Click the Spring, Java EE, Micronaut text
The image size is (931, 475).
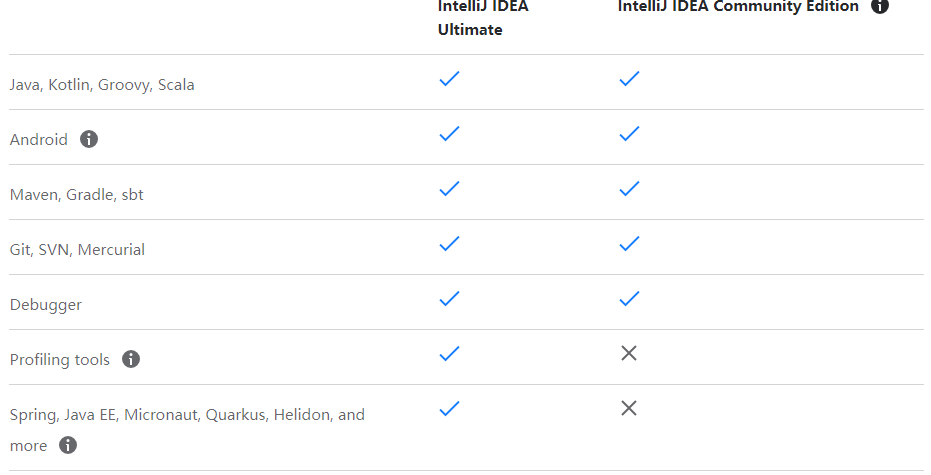point(106,414)
